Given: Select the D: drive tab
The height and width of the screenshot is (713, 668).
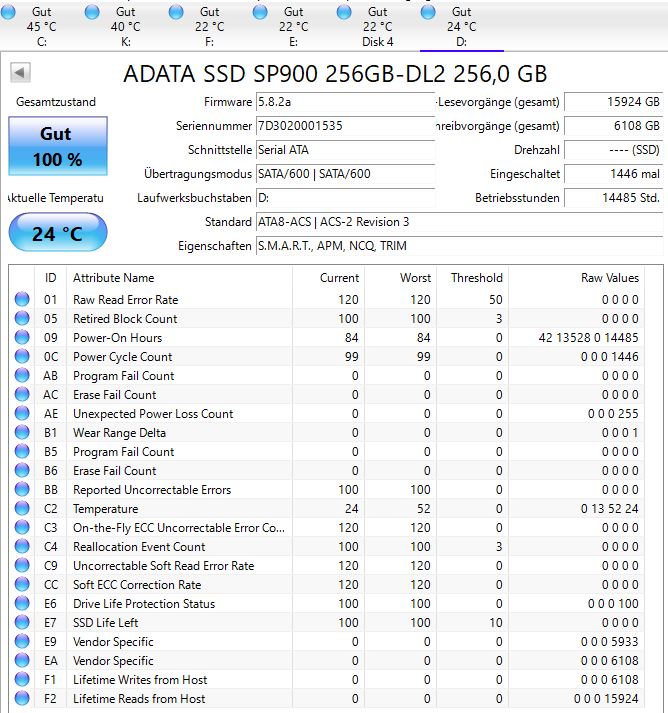Looking at the screenshot, I should (x=462, y=26).
